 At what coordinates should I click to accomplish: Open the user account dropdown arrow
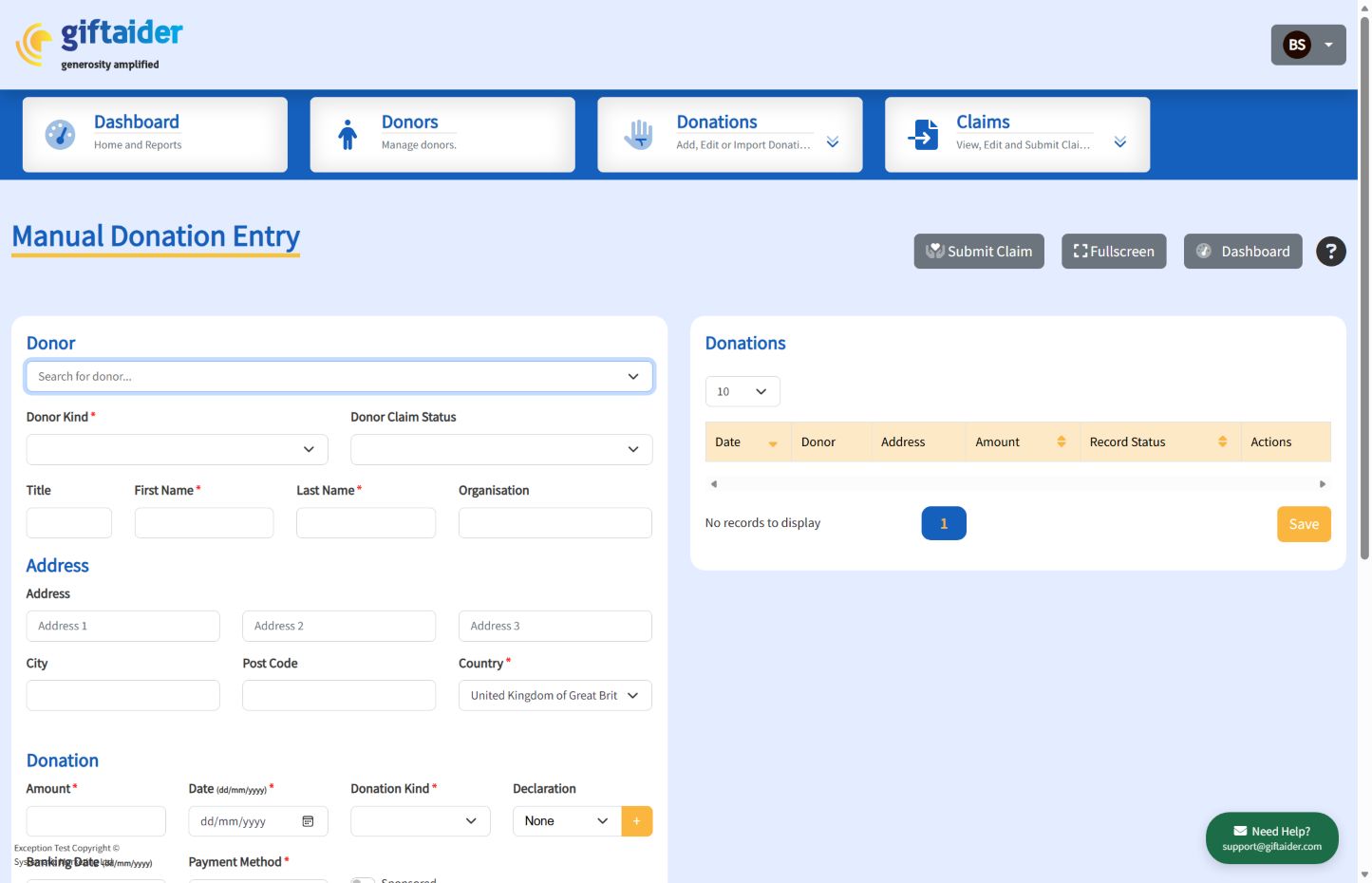click(x=1328, y=45)
